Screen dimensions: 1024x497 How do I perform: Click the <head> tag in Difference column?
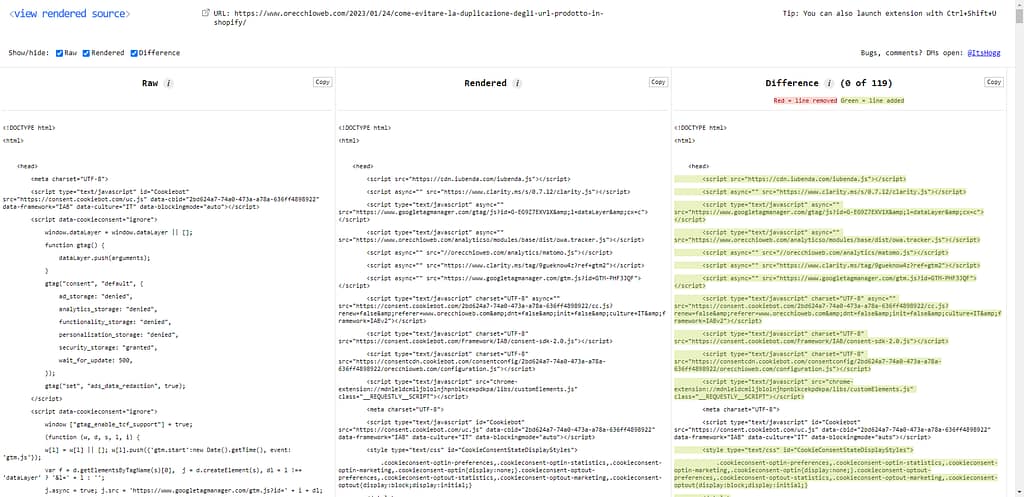(699, 166)
